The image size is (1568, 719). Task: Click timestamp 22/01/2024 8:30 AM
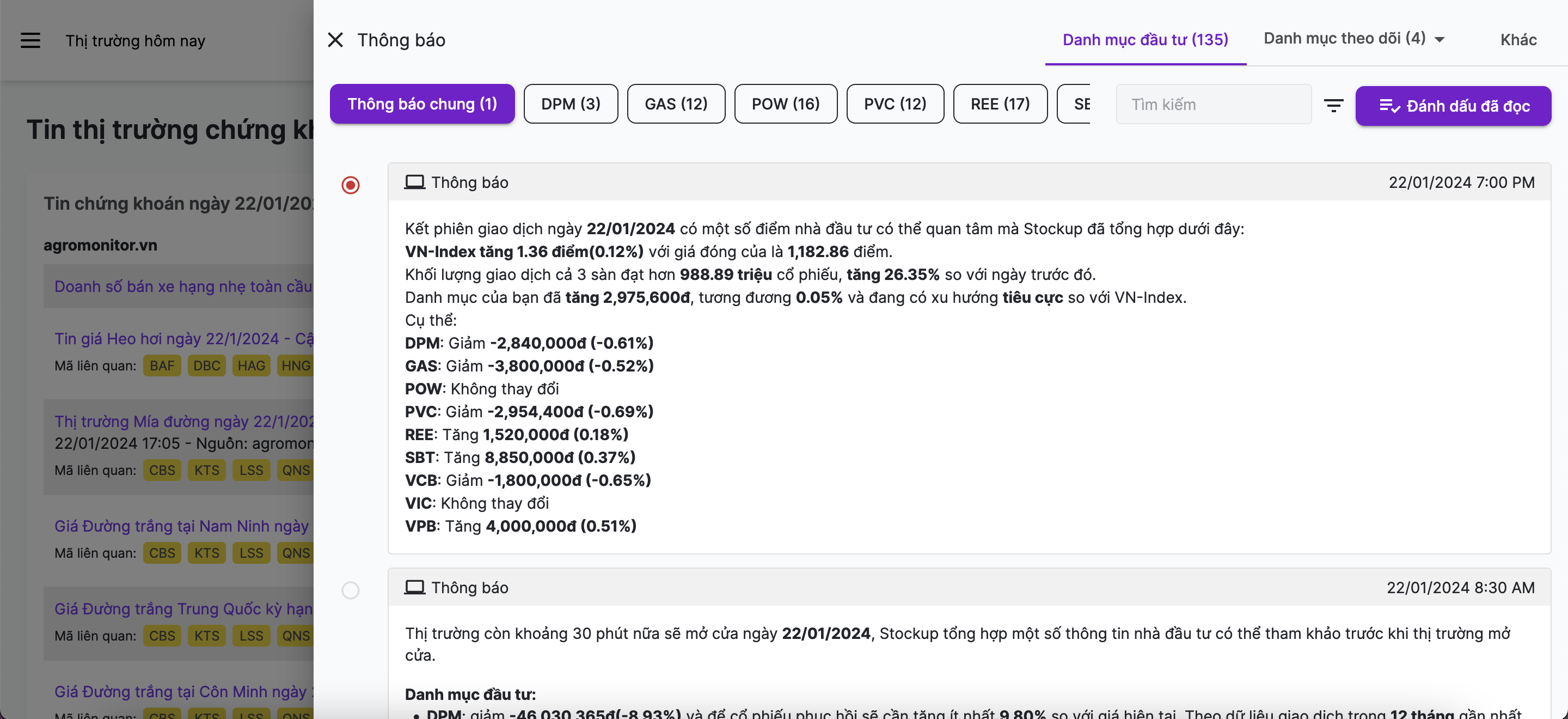click(x=1460, y=588)
